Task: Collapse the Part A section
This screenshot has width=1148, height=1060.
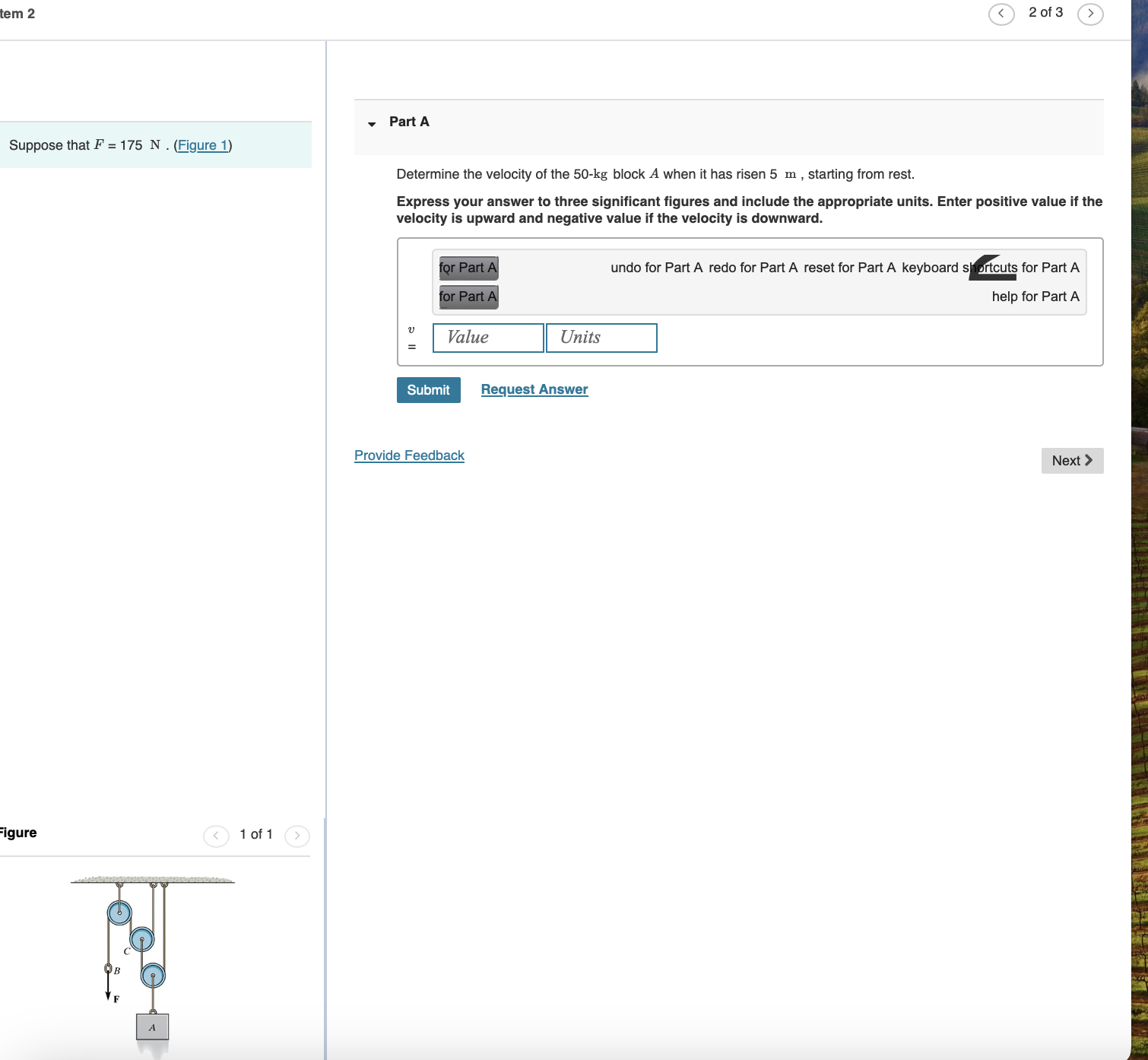Action: point(372,124)
